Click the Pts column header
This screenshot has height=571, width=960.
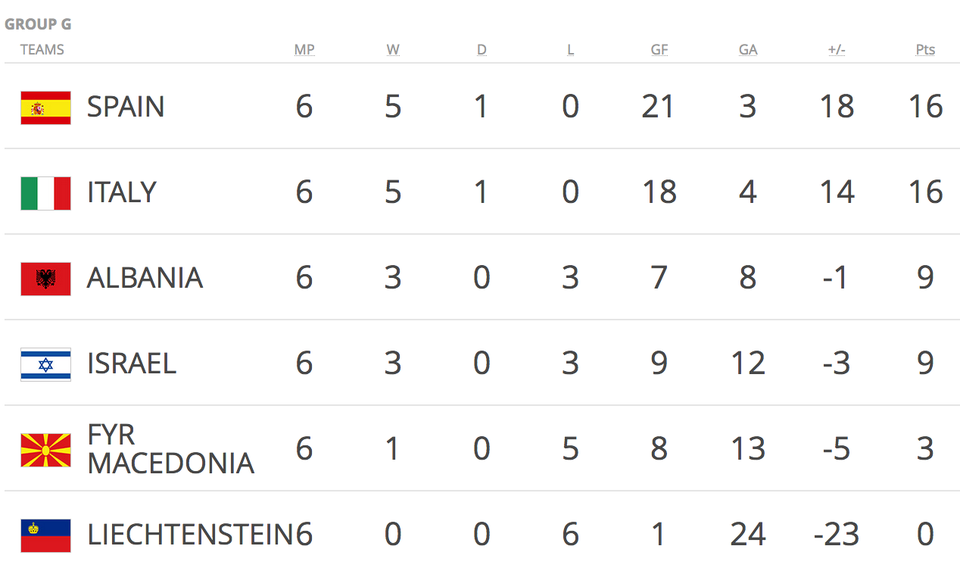coord(925,50)
